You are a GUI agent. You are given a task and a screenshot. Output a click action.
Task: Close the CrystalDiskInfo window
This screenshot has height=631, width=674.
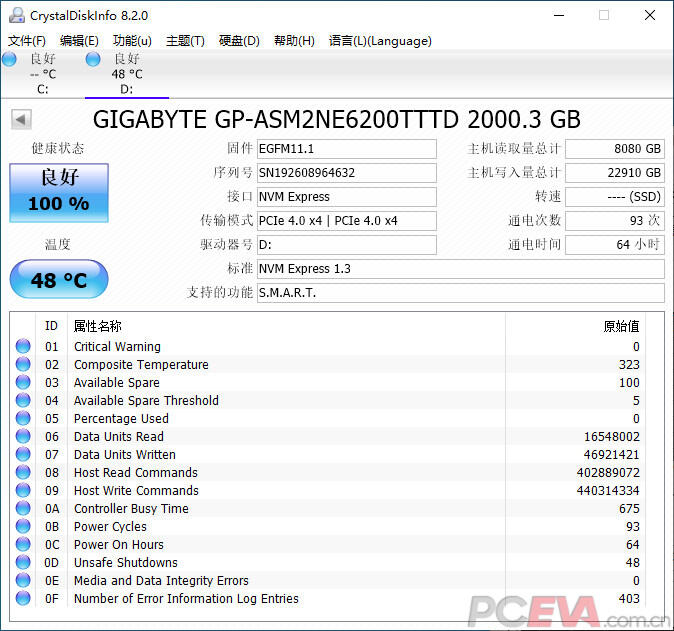point(650,15)
